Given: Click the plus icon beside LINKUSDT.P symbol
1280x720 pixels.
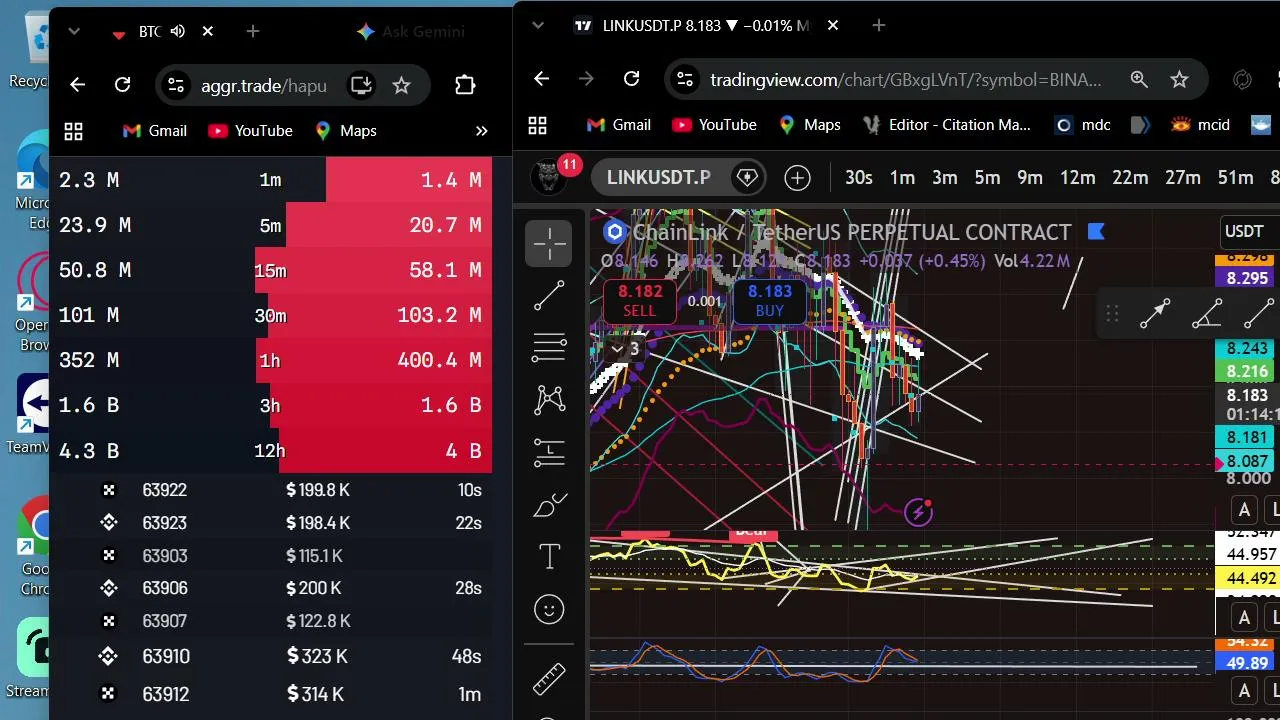Looking at the screenshot, I should click(797, 178).
